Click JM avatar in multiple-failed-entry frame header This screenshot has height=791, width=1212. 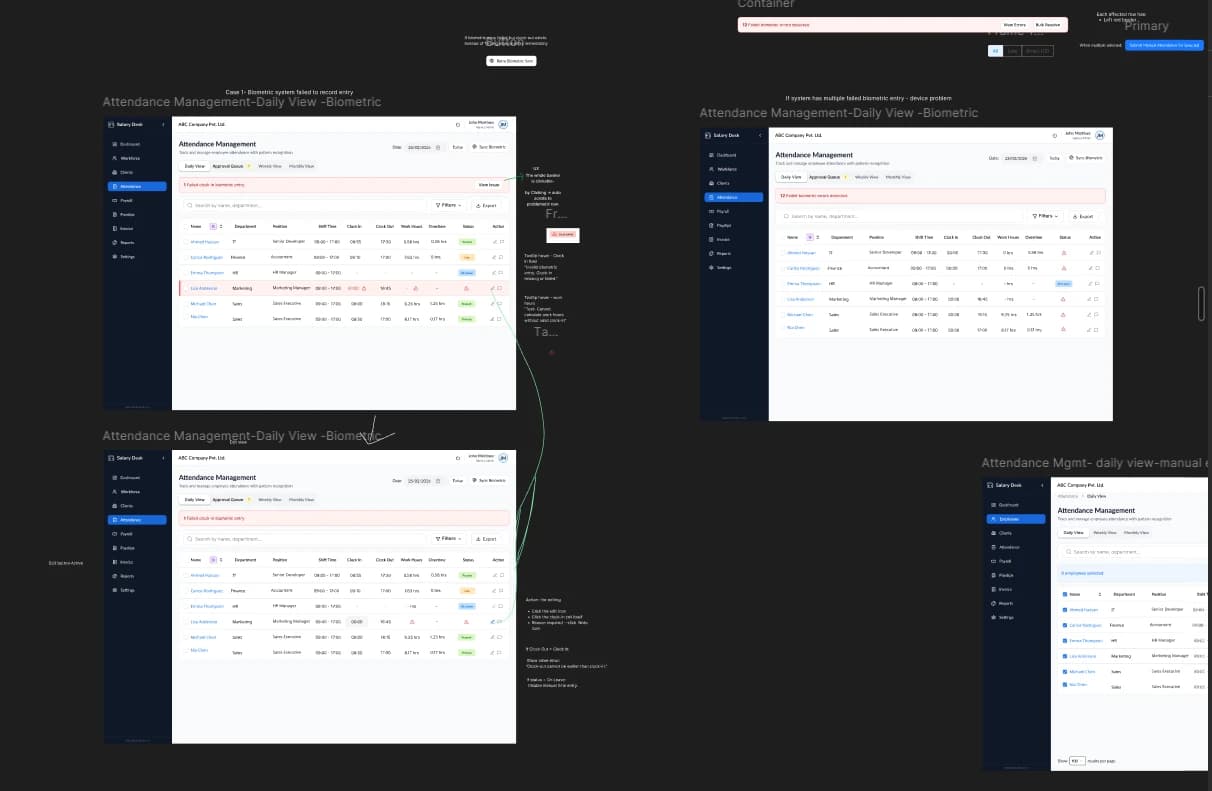pyautogui.click(x=1100, y=135)
